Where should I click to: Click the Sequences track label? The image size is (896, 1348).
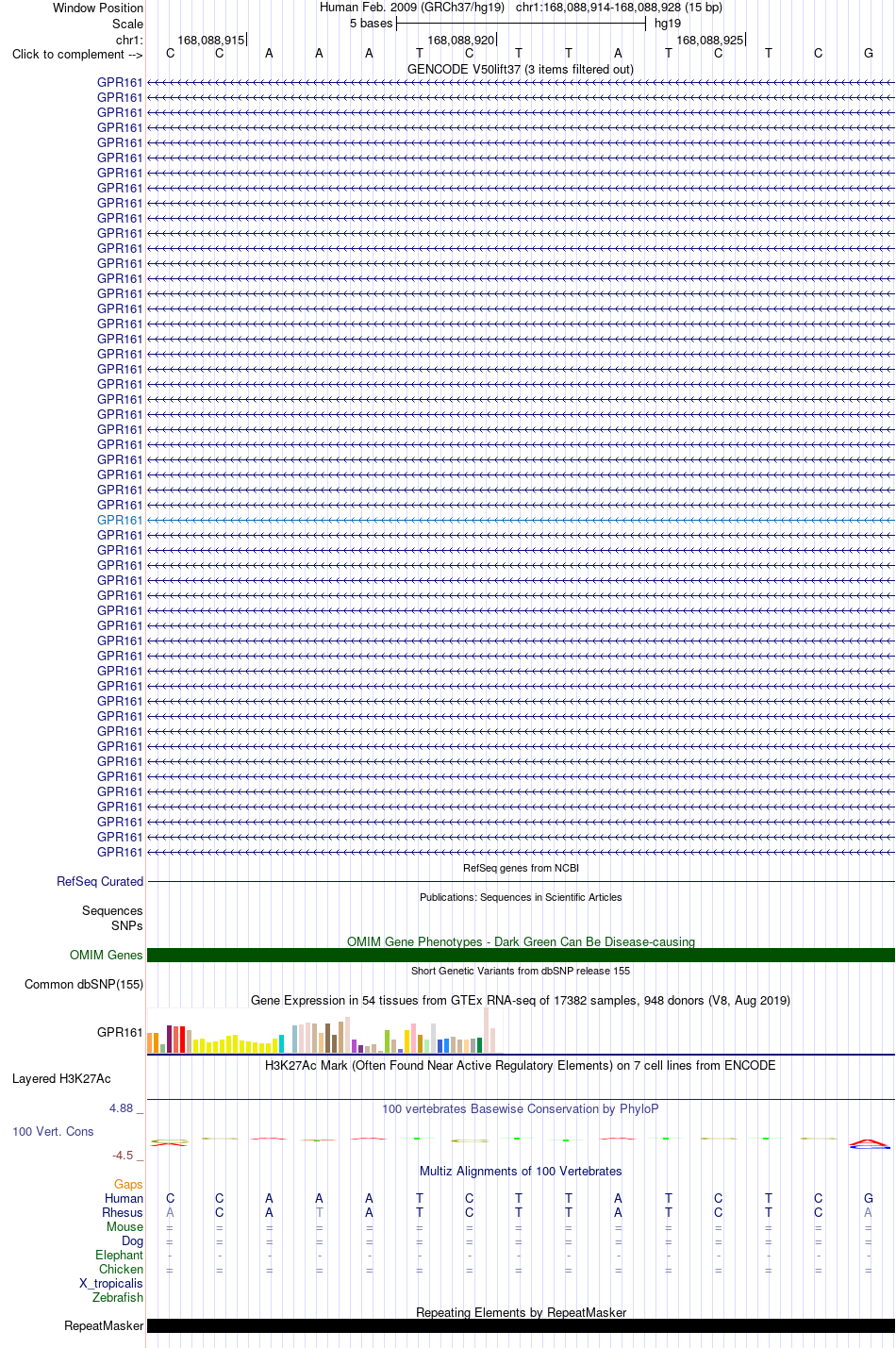pos(112,910)
